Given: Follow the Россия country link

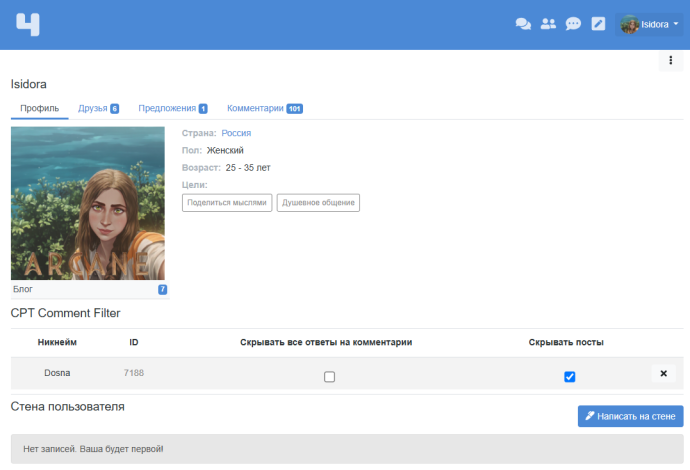Looking at the screenshot, I should [236, 133].
